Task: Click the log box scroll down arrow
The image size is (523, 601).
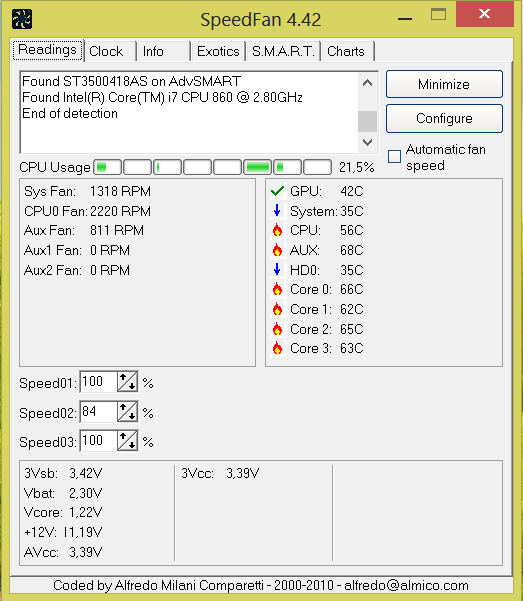Action: [367, 143]
